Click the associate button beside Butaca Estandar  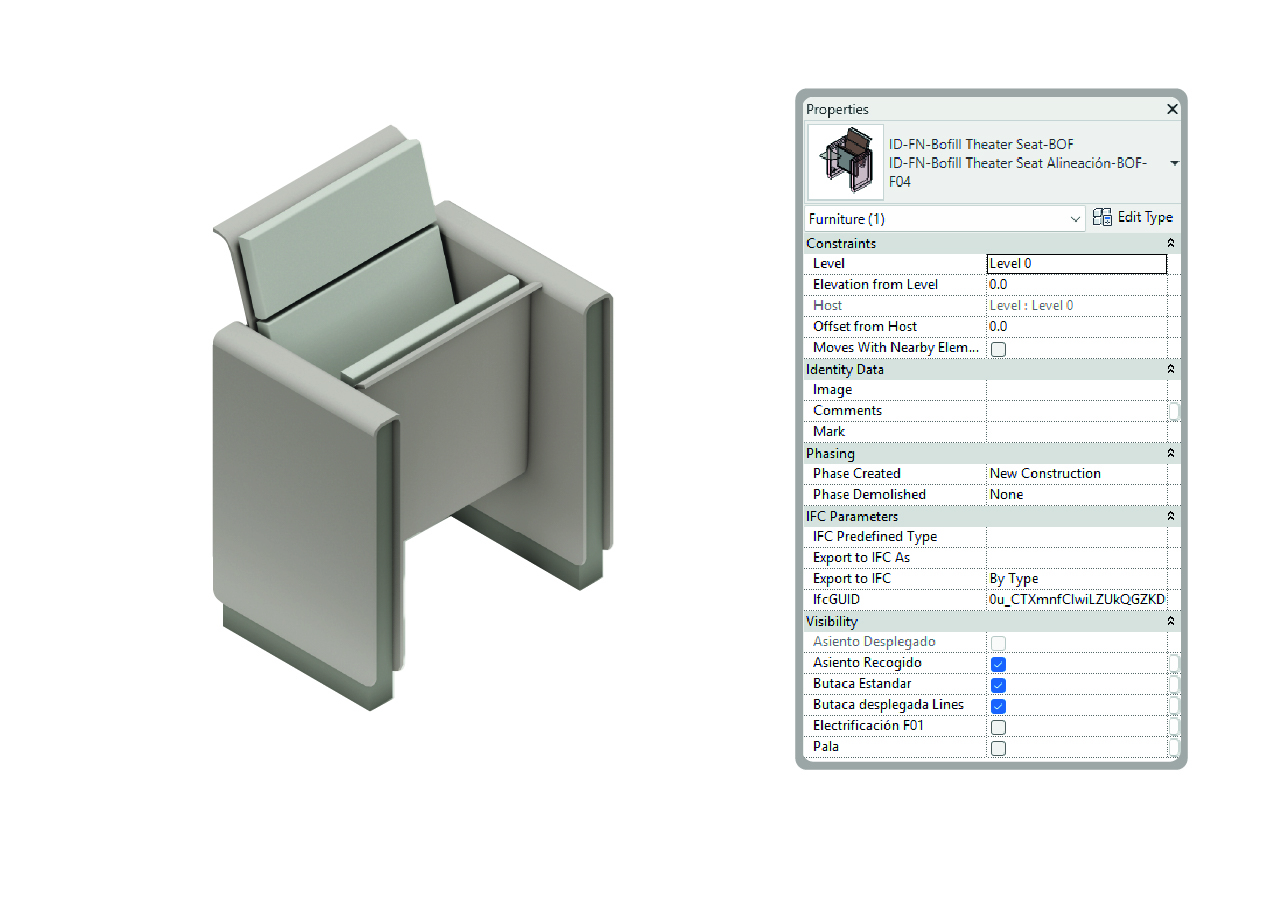(1174, 684)
